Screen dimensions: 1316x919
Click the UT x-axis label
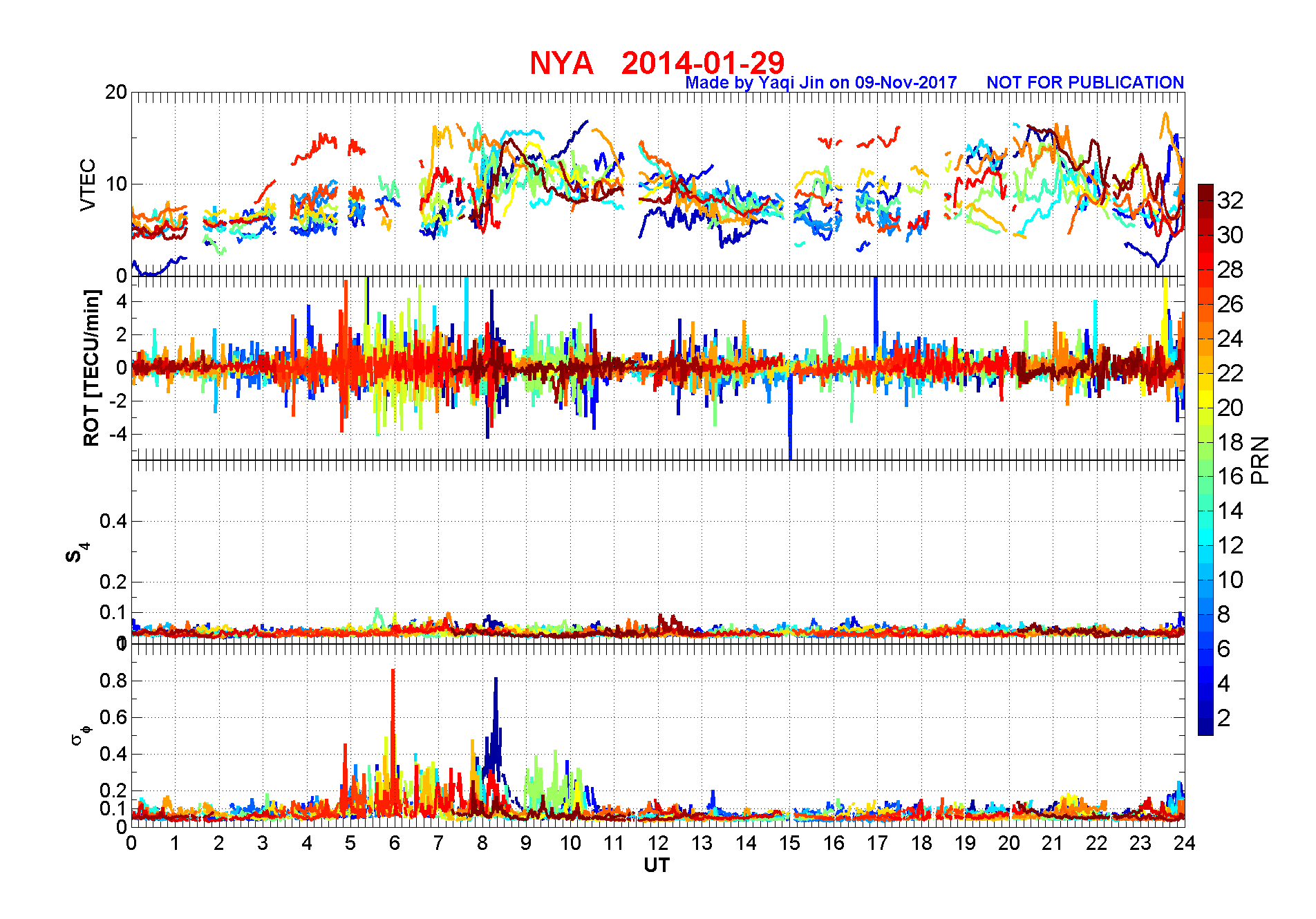[x=657, y=865]
